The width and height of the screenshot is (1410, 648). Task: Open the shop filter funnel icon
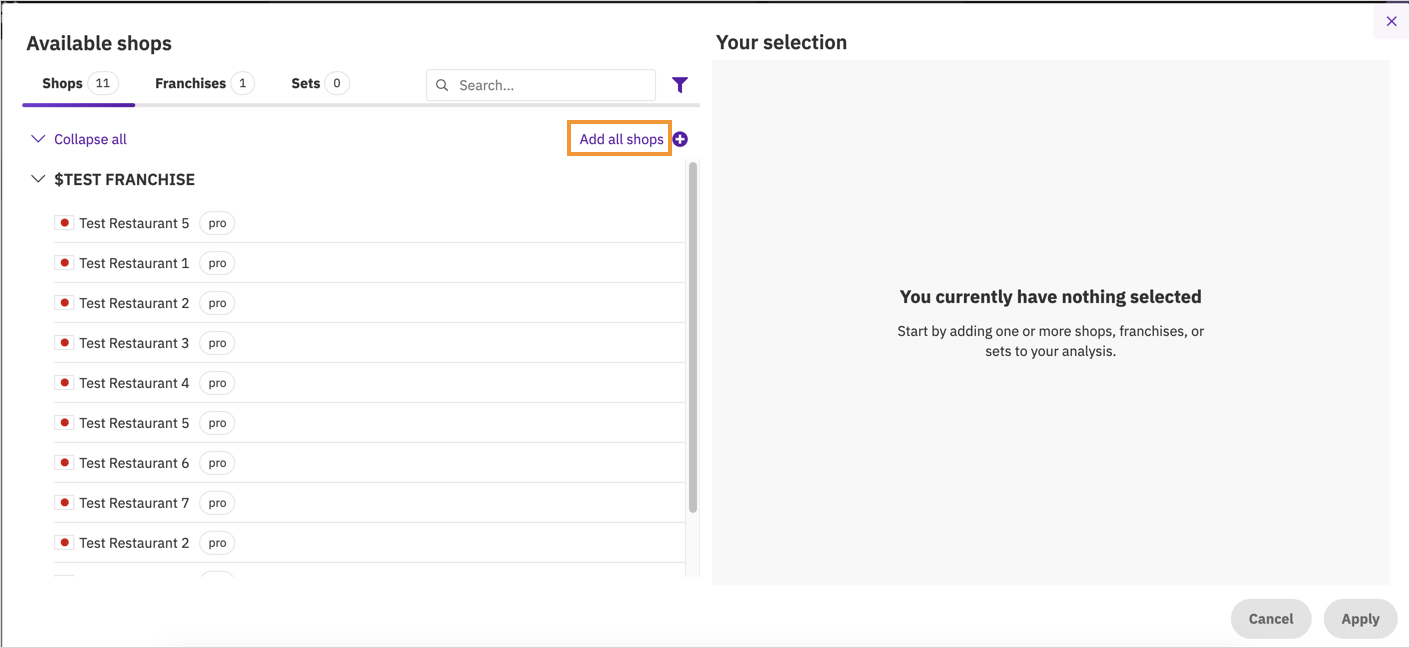[x=680, y=85]
